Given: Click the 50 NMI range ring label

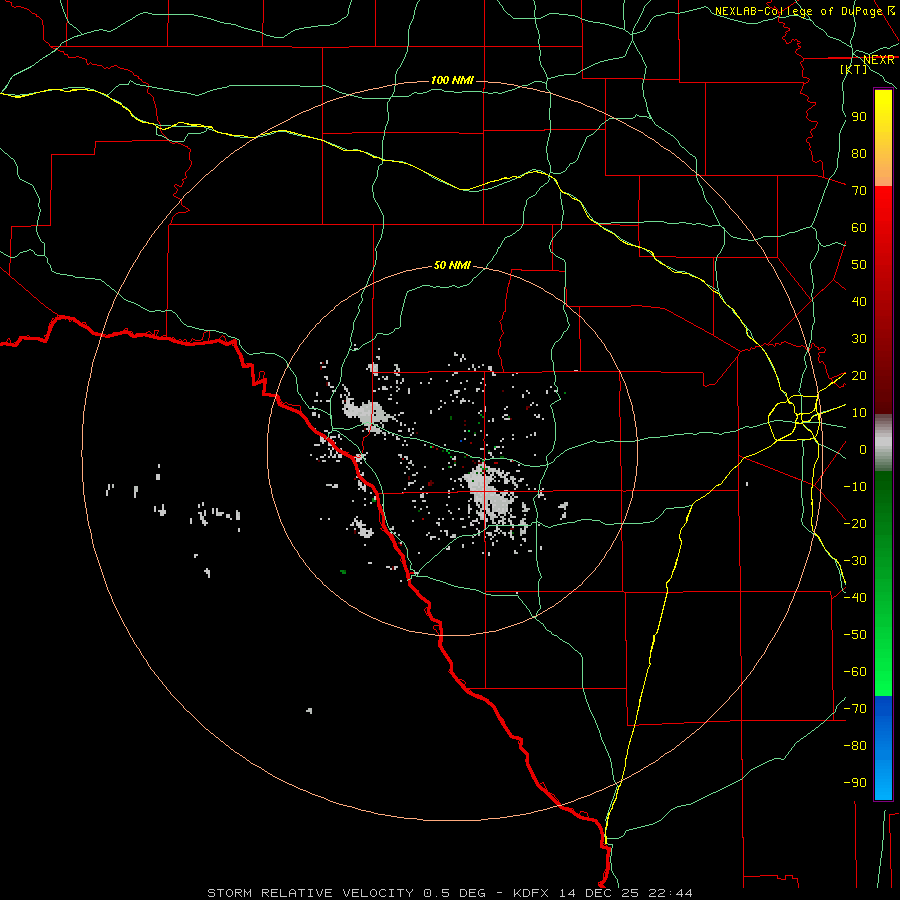Looking at the screenshot, I should tap(452, 265).
